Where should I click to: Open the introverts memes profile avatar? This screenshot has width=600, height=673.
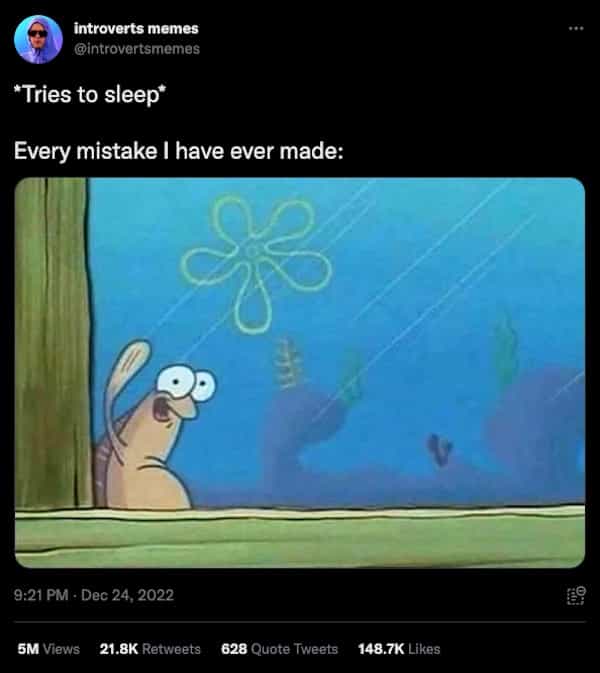tap(39, 39)
